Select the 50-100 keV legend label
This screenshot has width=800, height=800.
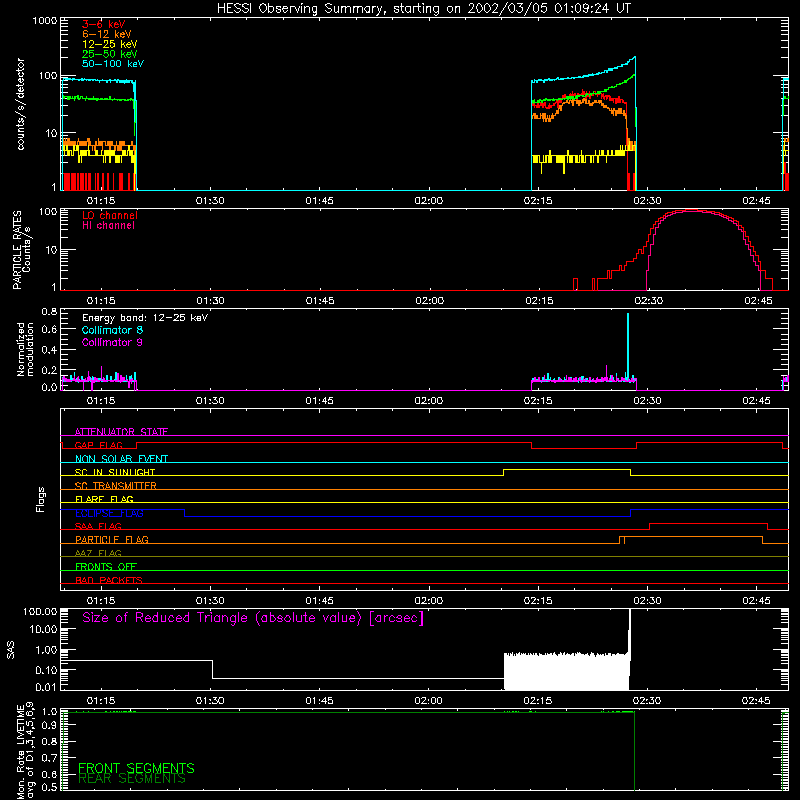point(113,64)
